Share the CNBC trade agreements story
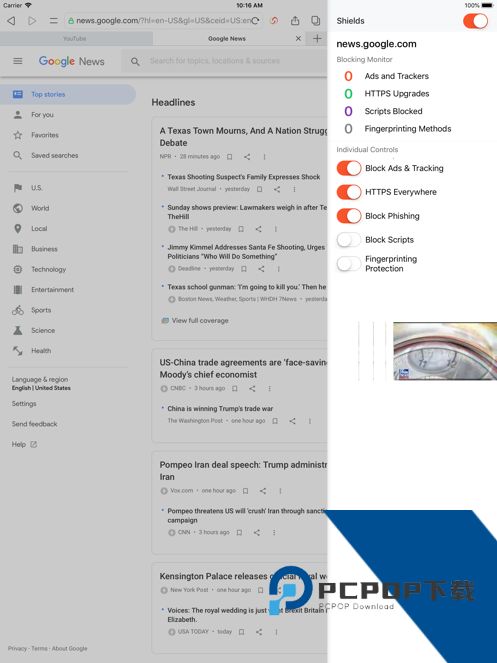 click(x=252, y=389)
